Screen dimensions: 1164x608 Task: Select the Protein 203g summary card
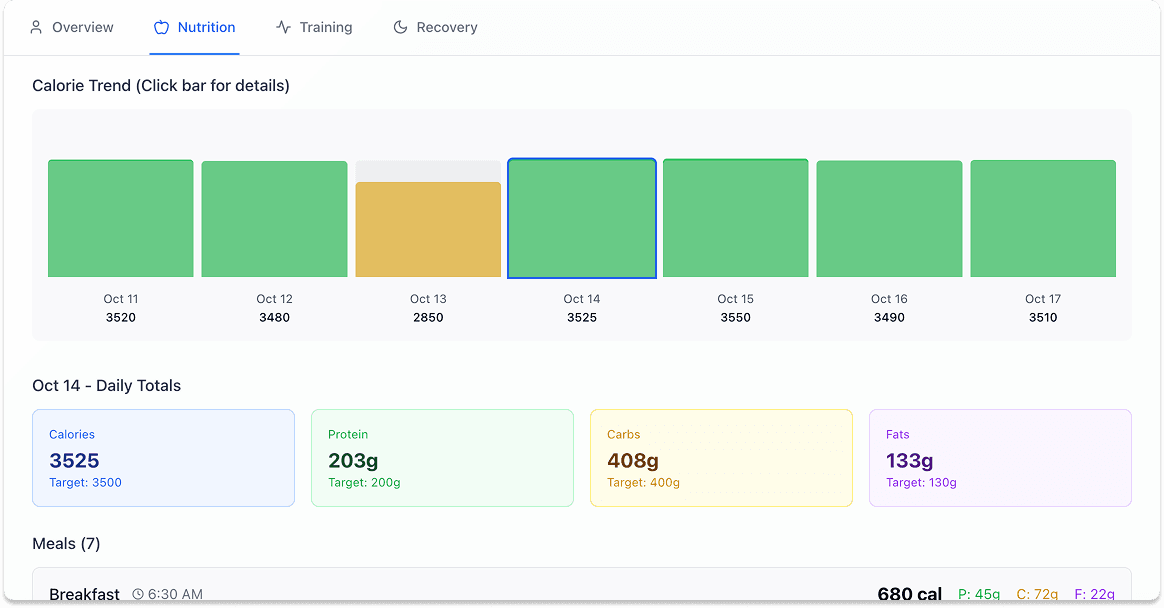click(442, 458)
